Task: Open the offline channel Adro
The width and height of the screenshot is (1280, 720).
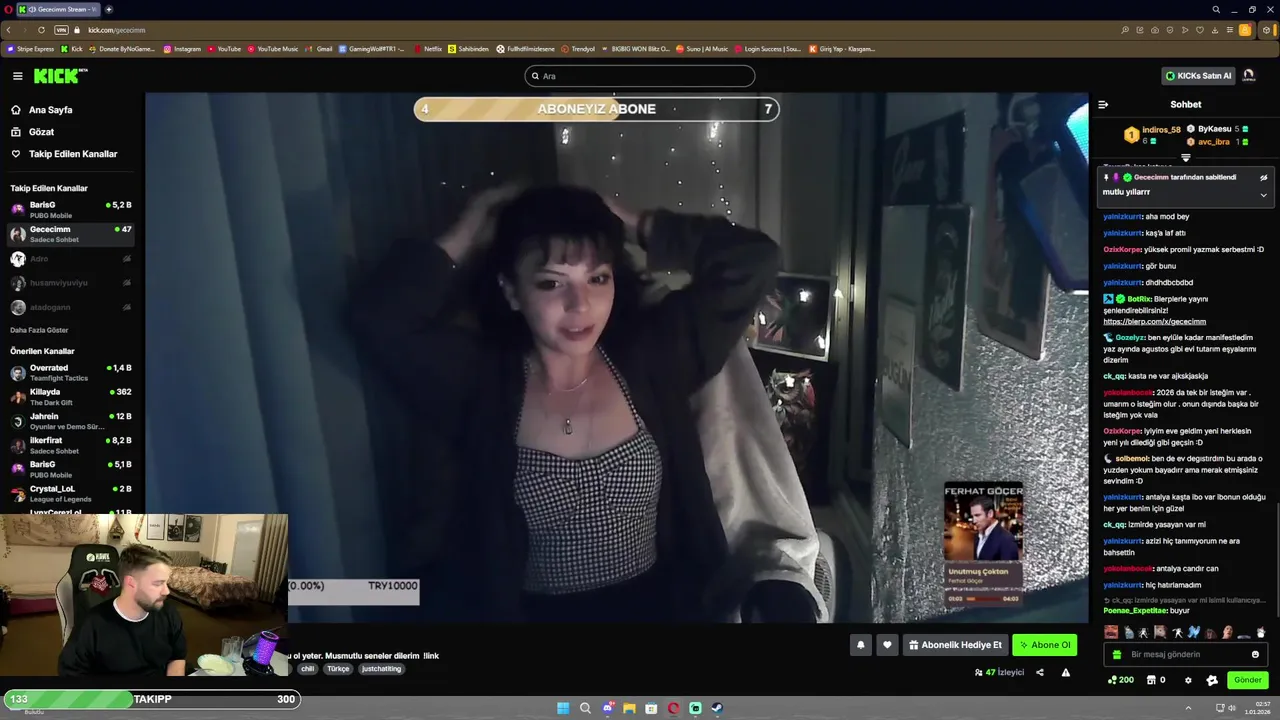Action: coord(70,259)
